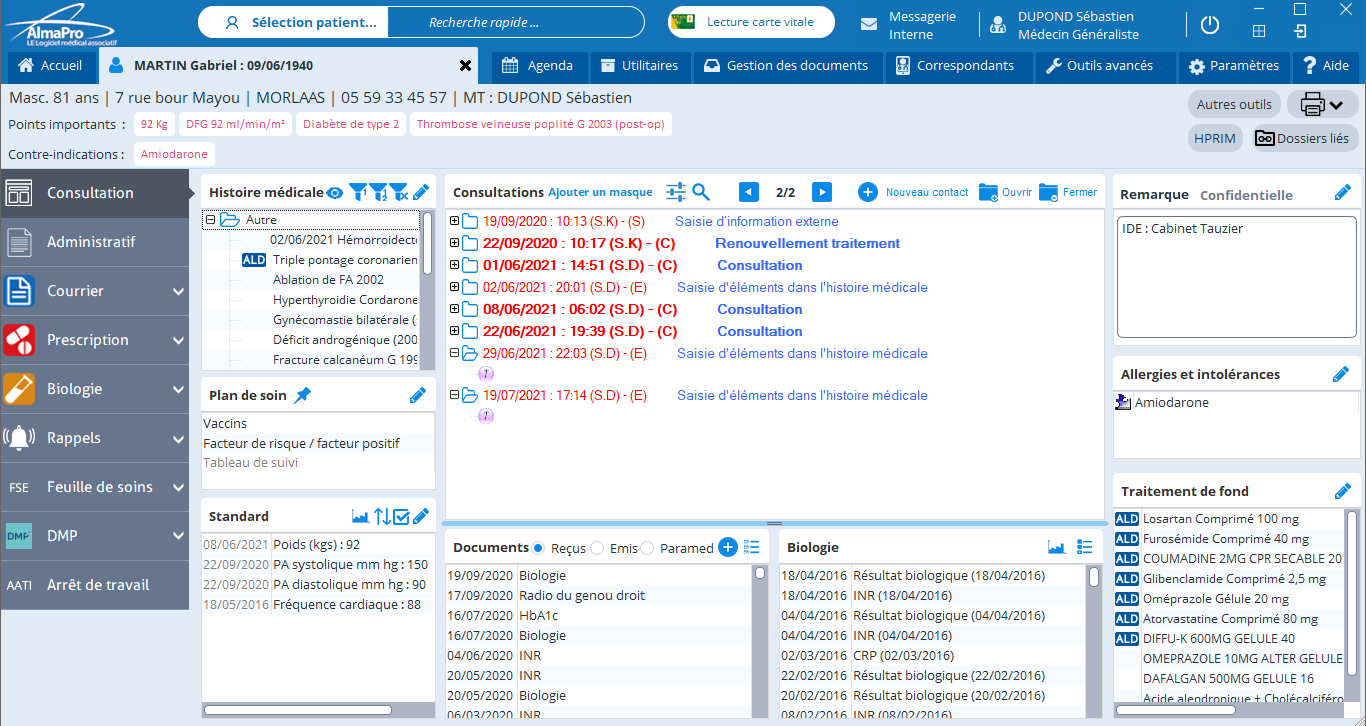This screenshot has height=726, width=1366.
Task: Click the Ajouter un masque link
Action: [x=600, y=192]
